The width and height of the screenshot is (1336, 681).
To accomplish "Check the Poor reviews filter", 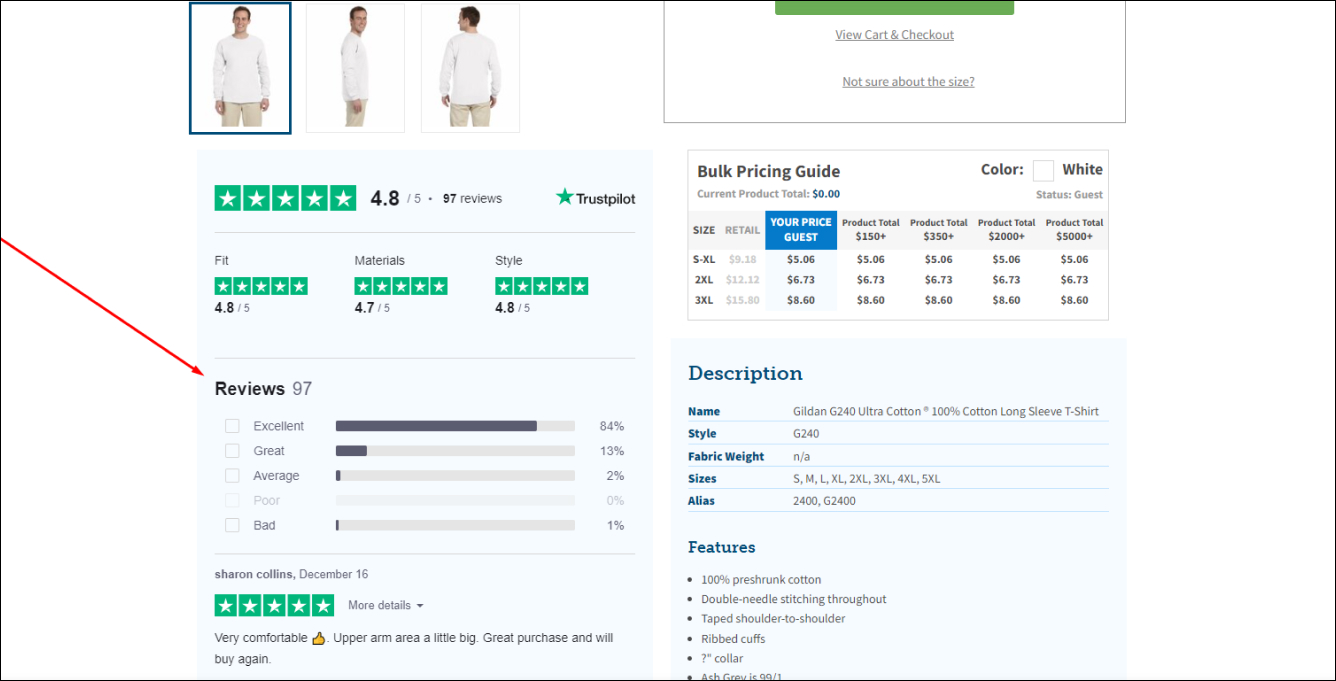I will (x=232, y=500).
